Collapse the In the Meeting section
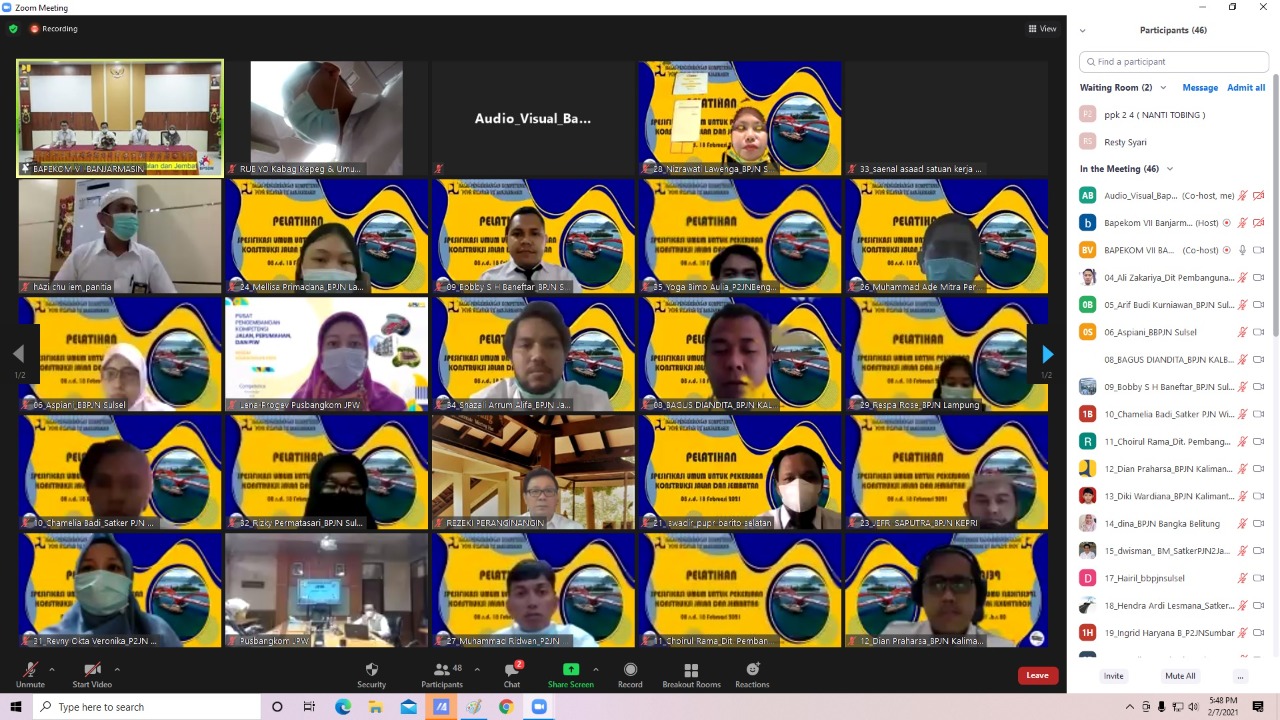This screenshot has width=1280, height=720. (x=1169, y=169)
